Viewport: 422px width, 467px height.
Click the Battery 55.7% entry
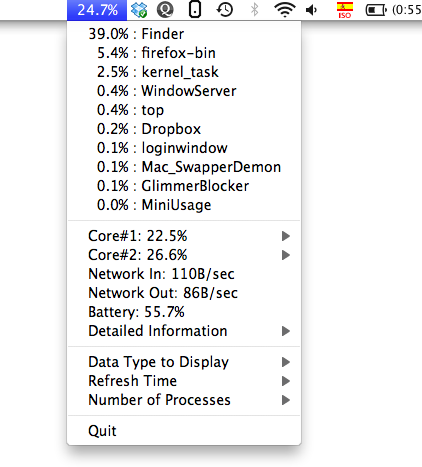click(184, 312)
